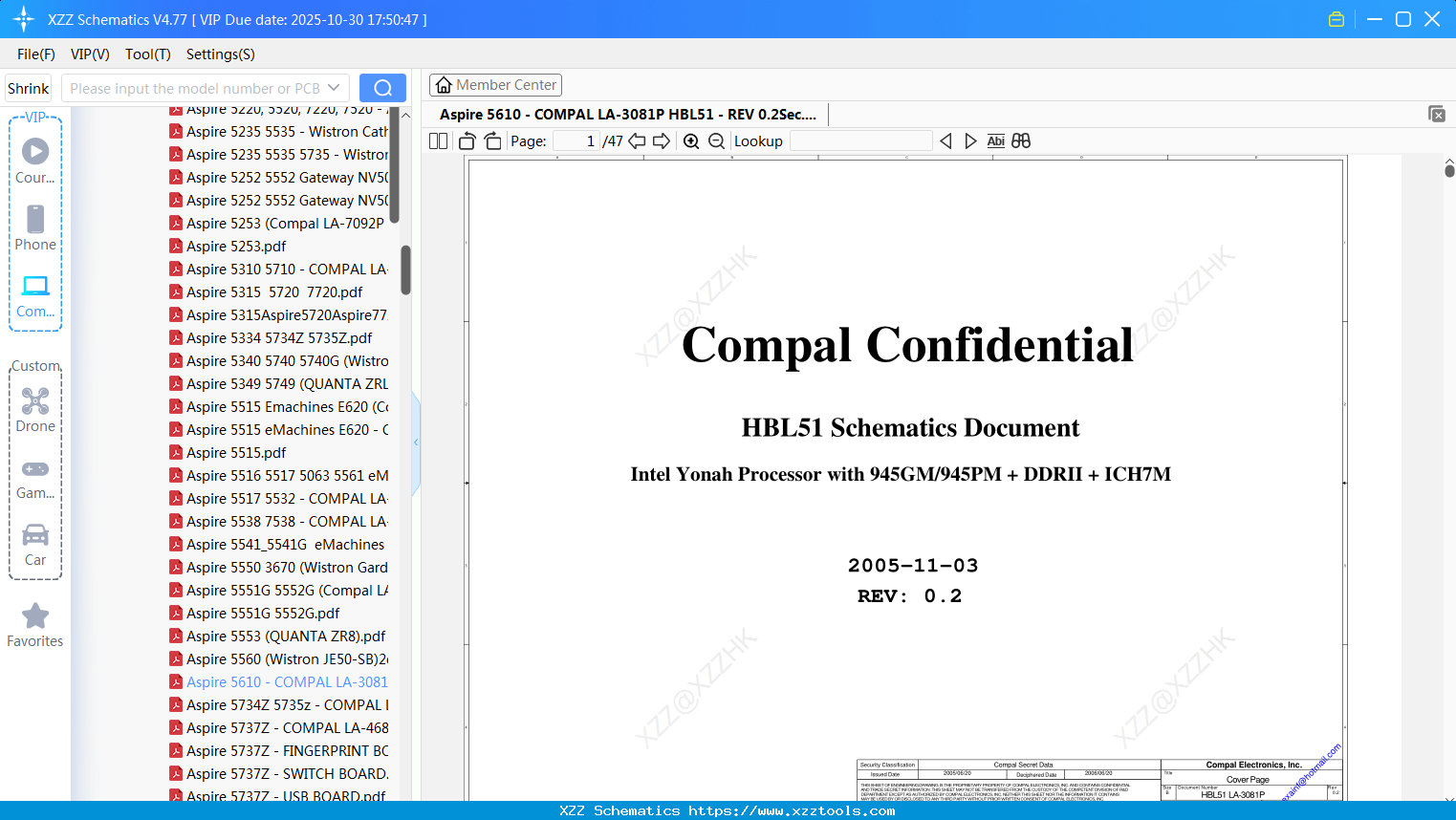Open the Tool(T) menu

148,54
